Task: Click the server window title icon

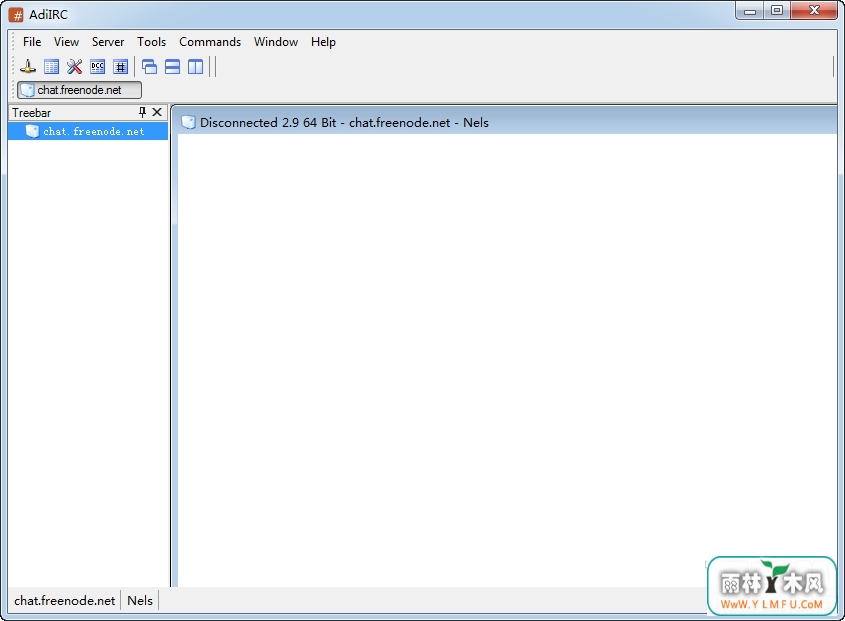Action: tap(188, 122)
